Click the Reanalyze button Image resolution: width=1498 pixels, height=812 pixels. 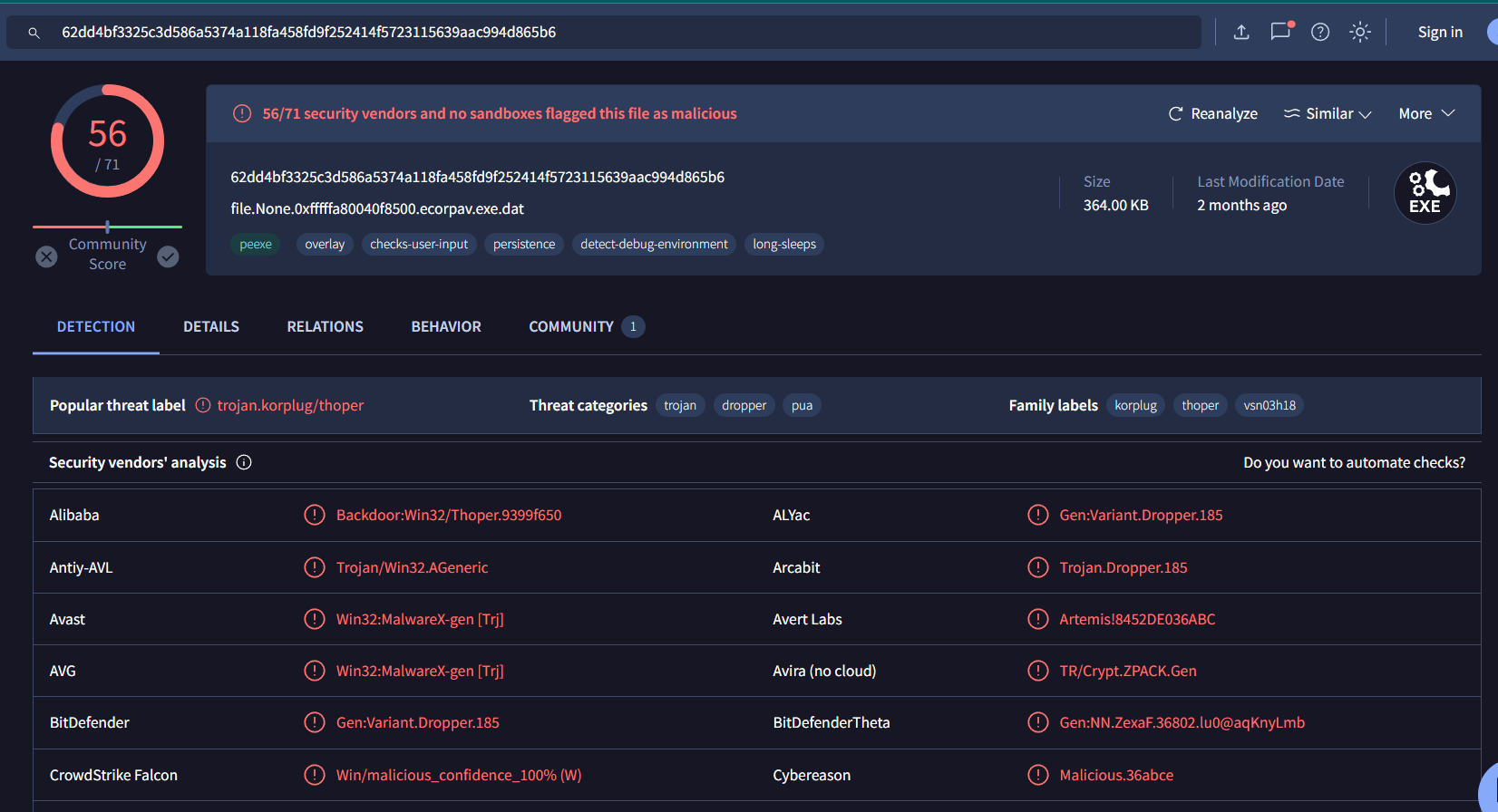click(1212, 113)
